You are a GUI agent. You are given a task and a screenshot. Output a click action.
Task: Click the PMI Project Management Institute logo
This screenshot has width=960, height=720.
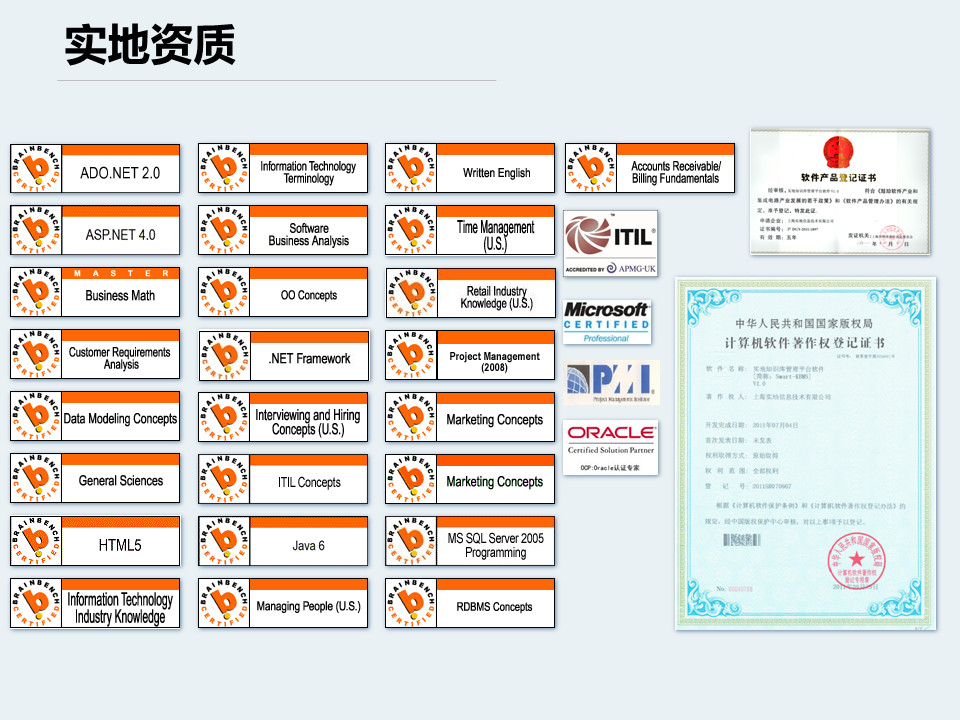click(x=612, y=383)
